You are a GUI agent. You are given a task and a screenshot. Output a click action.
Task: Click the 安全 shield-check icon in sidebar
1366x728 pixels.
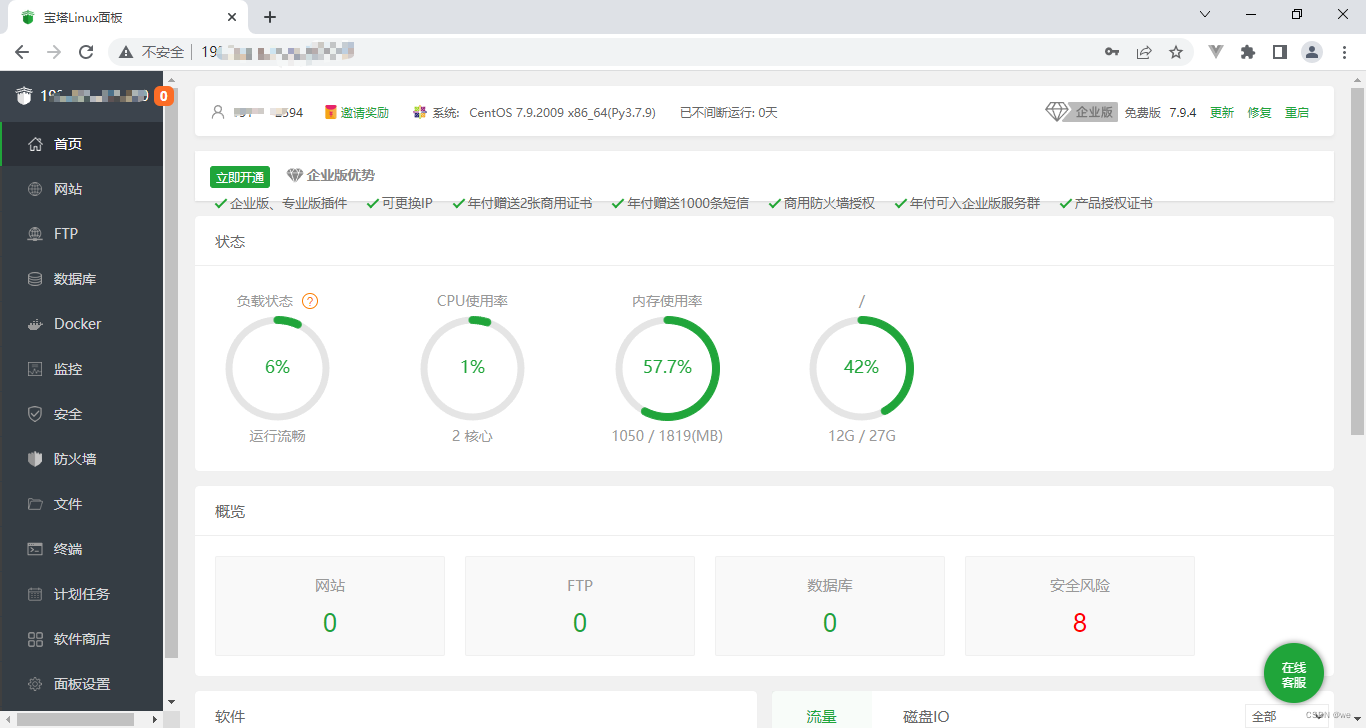pos(35,414)
